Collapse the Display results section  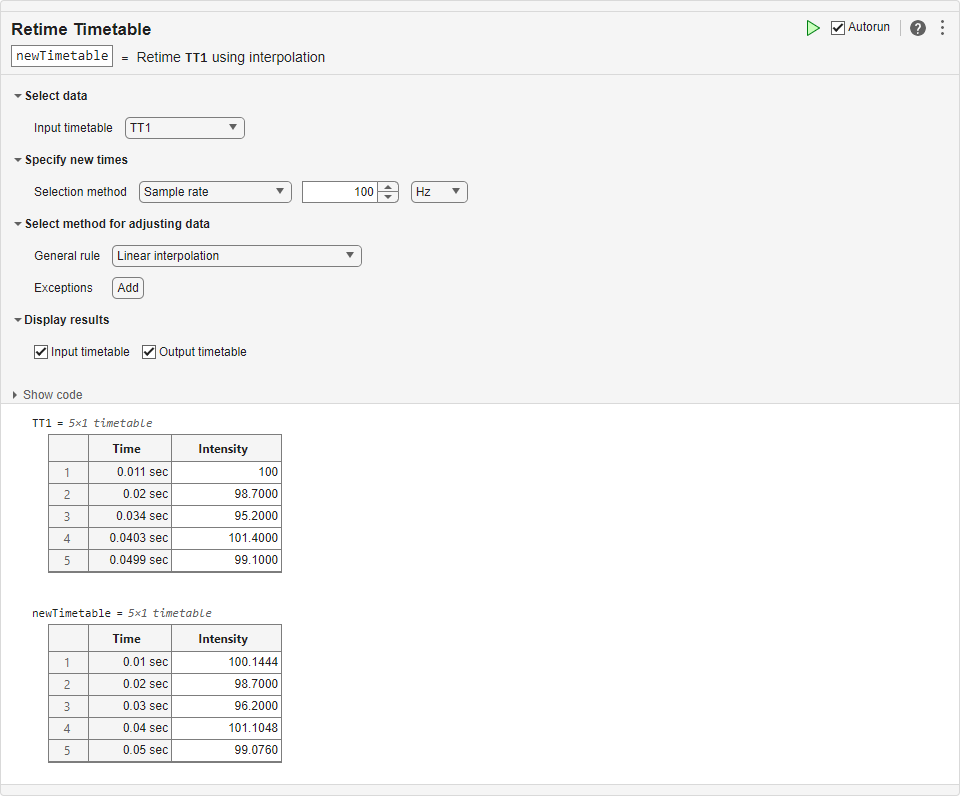[x=18, y=320]
